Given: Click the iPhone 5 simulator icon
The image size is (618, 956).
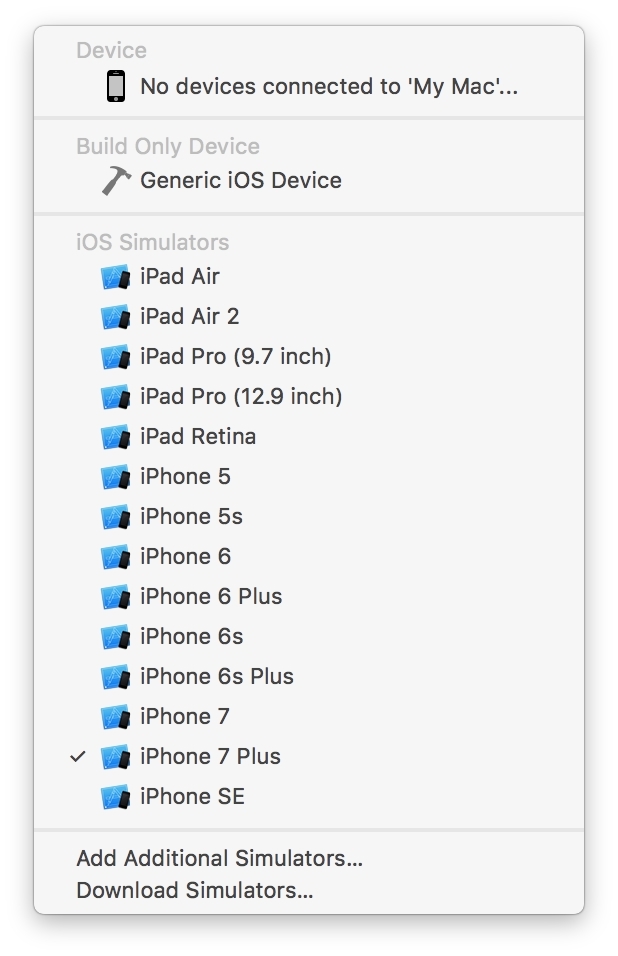Looking at the screenshot, I should click(115, 477).
